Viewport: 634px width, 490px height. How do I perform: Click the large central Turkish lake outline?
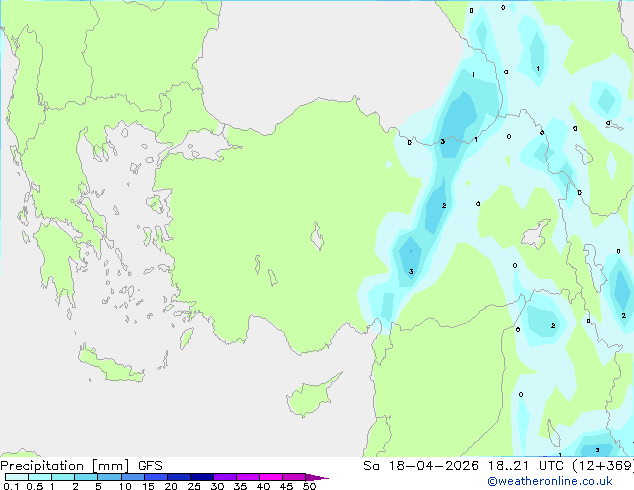click(x=317, y=236)
